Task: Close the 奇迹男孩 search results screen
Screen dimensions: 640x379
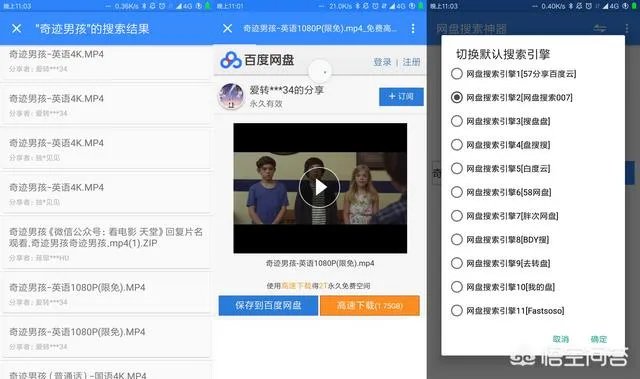Action: (16, 29)
